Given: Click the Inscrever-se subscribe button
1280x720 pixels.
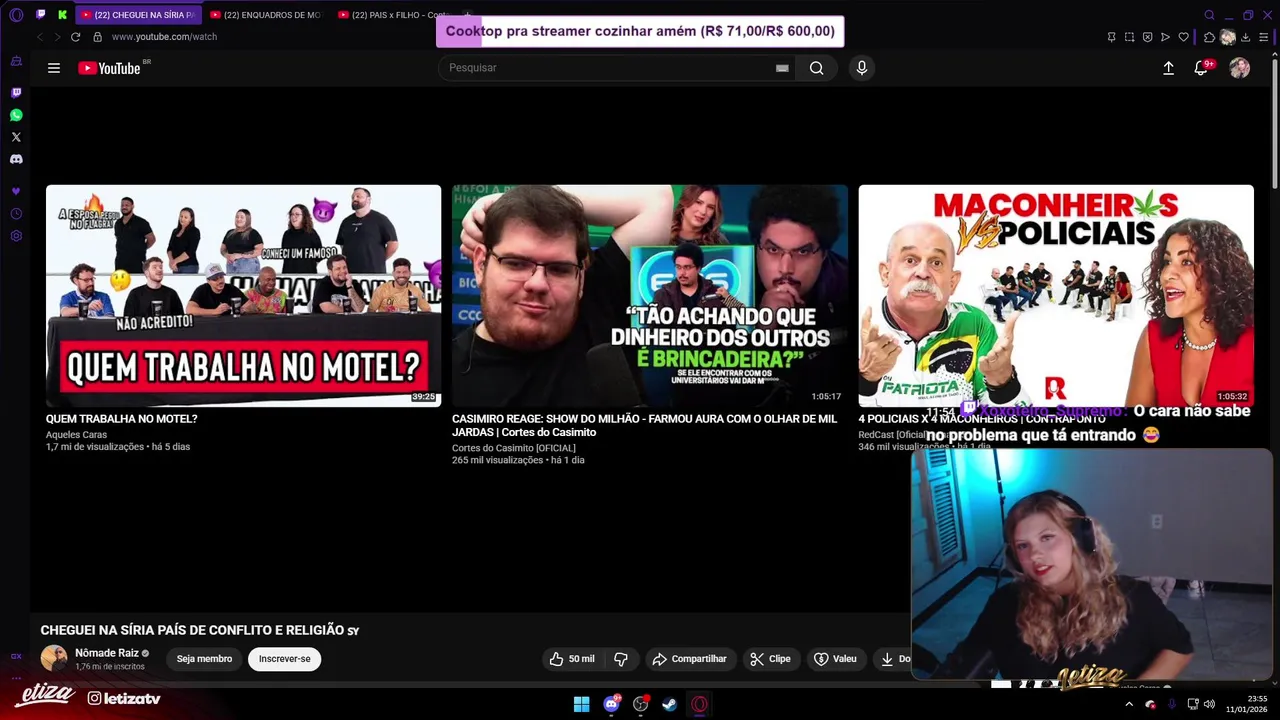Looking at the screenshot, I should tap(285, 659).
